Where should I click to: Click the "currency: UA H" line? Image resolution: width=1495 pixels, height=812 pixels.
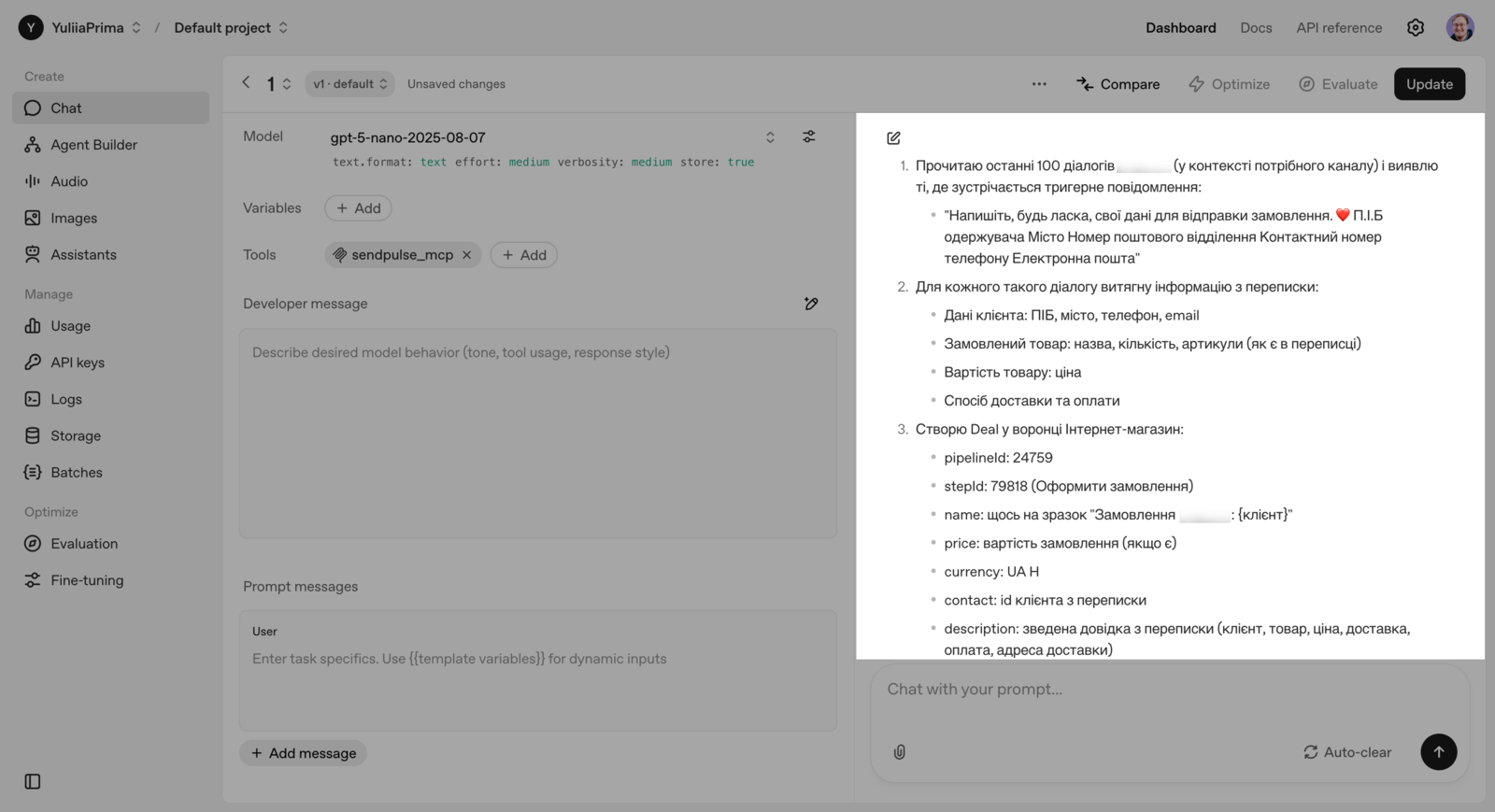click(x=991, y=572)
